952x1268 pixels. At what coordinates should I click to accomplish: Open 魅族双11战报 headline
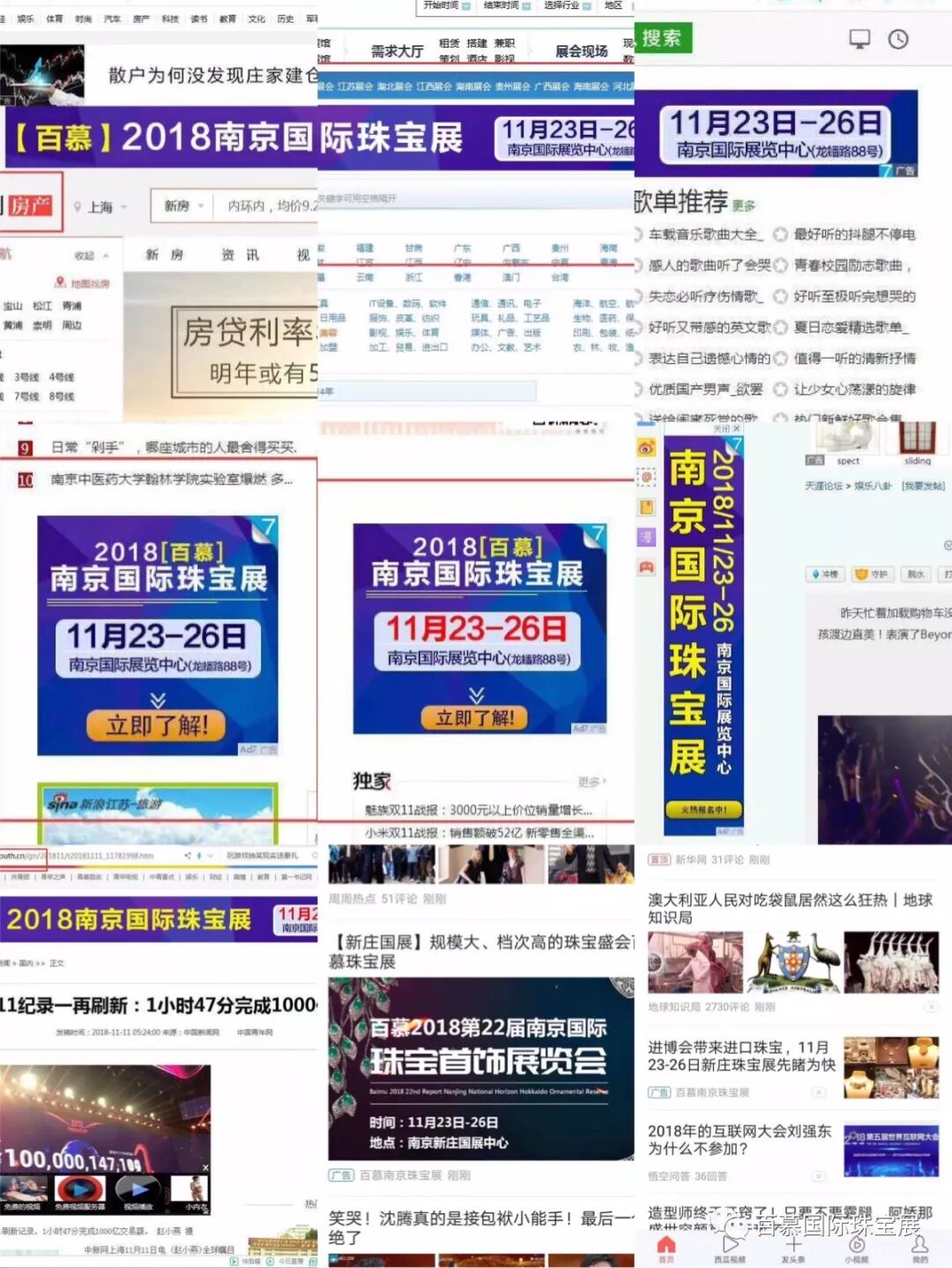478,809
